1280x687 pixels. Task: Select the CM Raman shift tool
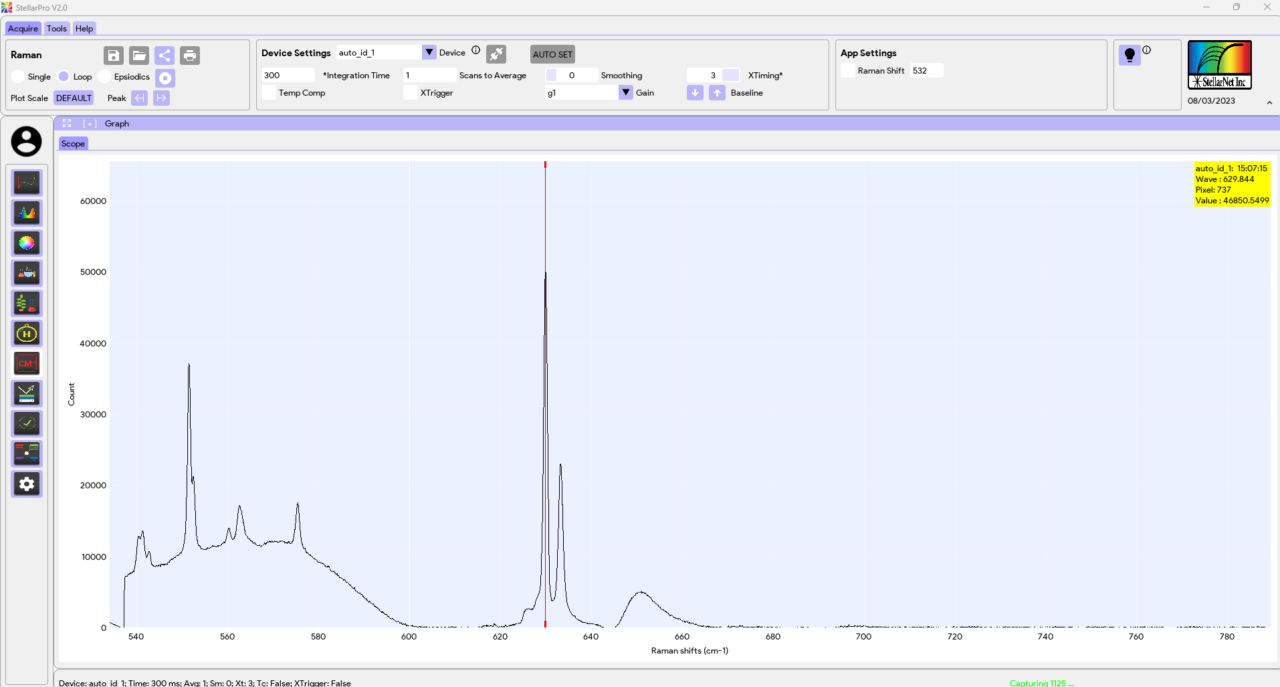coord(26,363)
